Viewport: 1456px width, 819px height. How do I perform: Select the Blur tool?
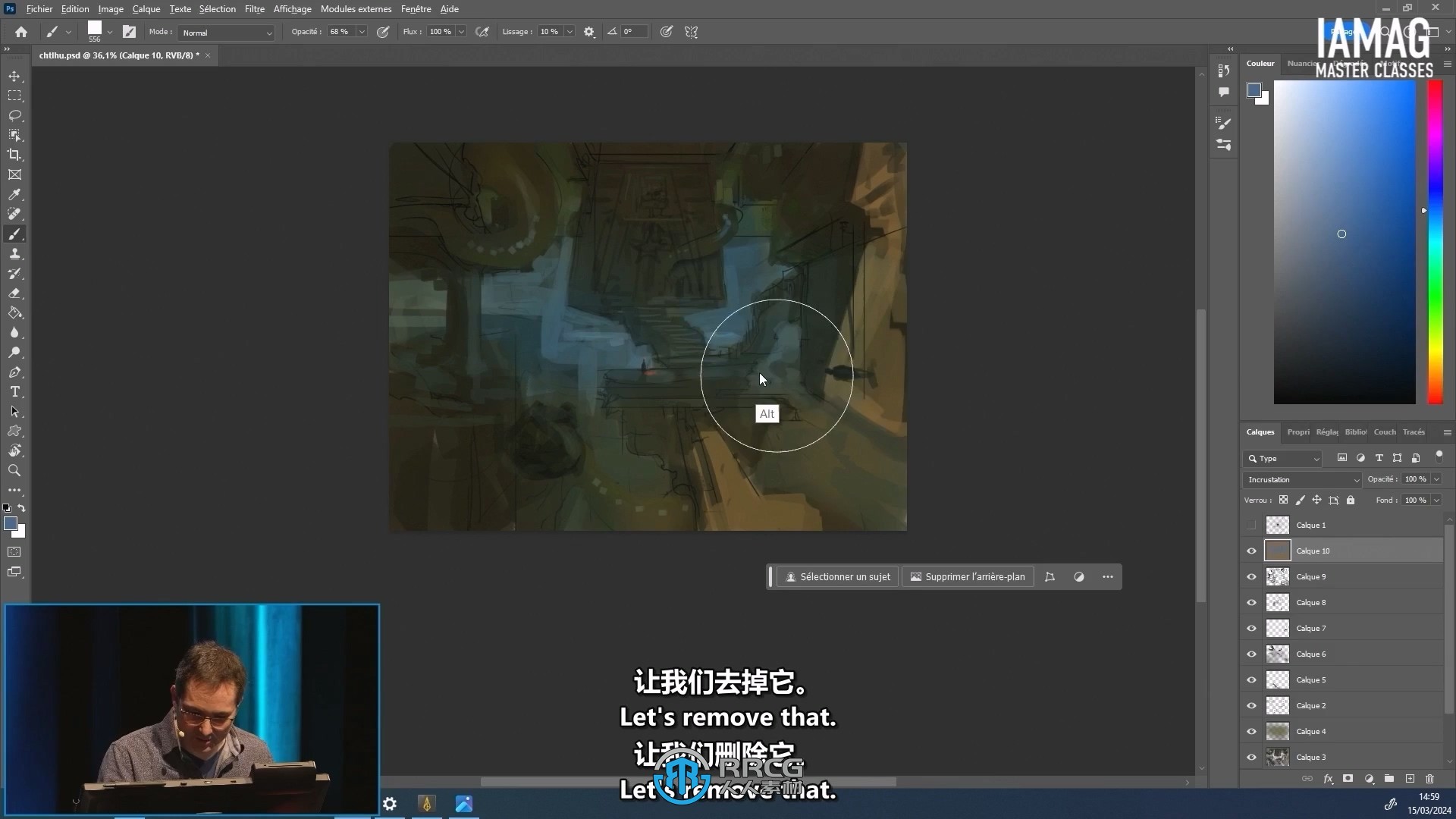[14, 333]
